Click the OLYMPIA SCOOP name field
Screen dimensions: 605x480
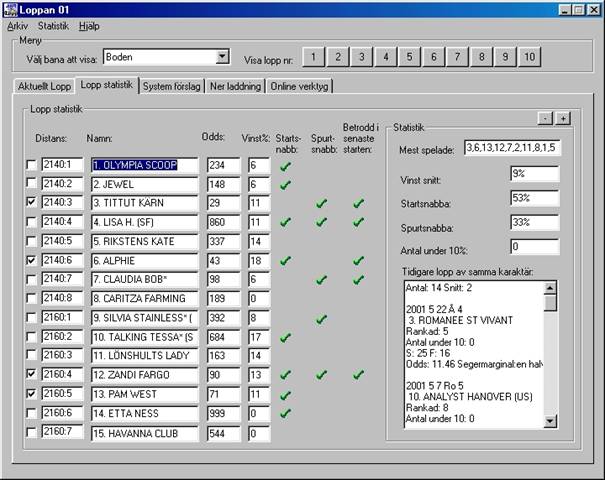coord(145,165)
